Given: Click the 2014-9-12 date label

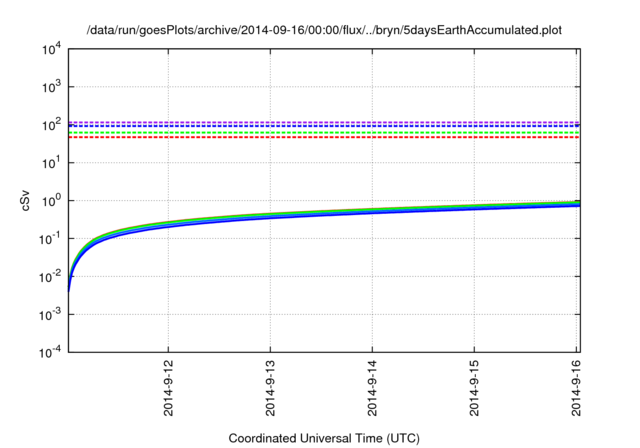Looking at the screenshot, I should click(168, 388).
